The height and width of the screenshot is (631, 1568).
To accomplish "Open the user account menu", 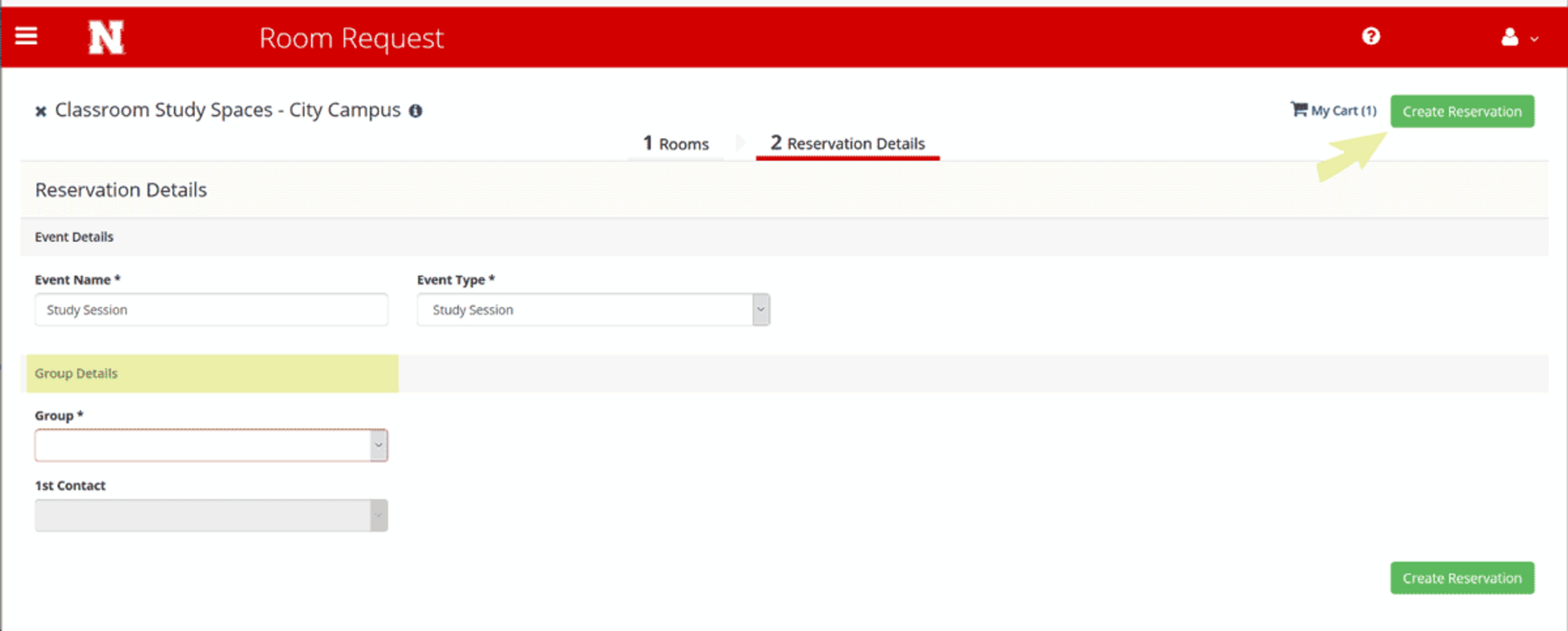I will [1518, 38].
